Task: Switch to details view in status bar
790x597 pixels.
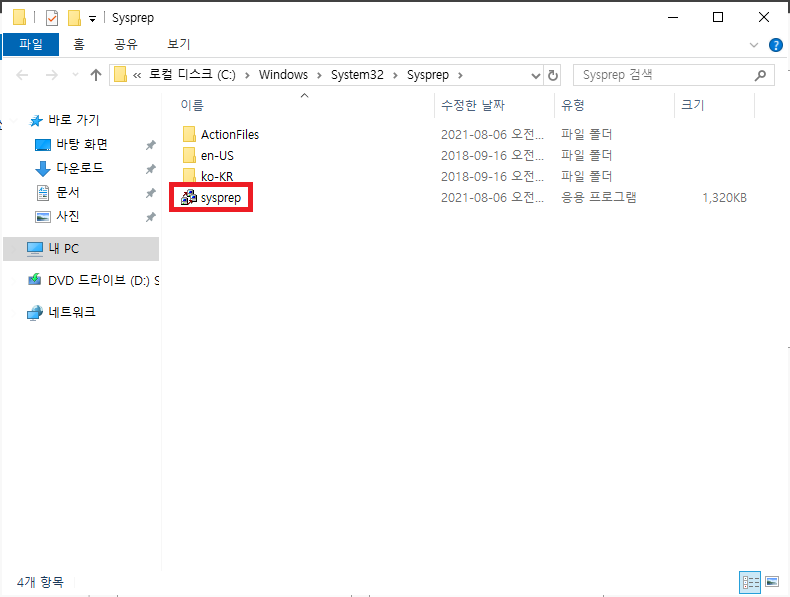Action: [750, 583]
